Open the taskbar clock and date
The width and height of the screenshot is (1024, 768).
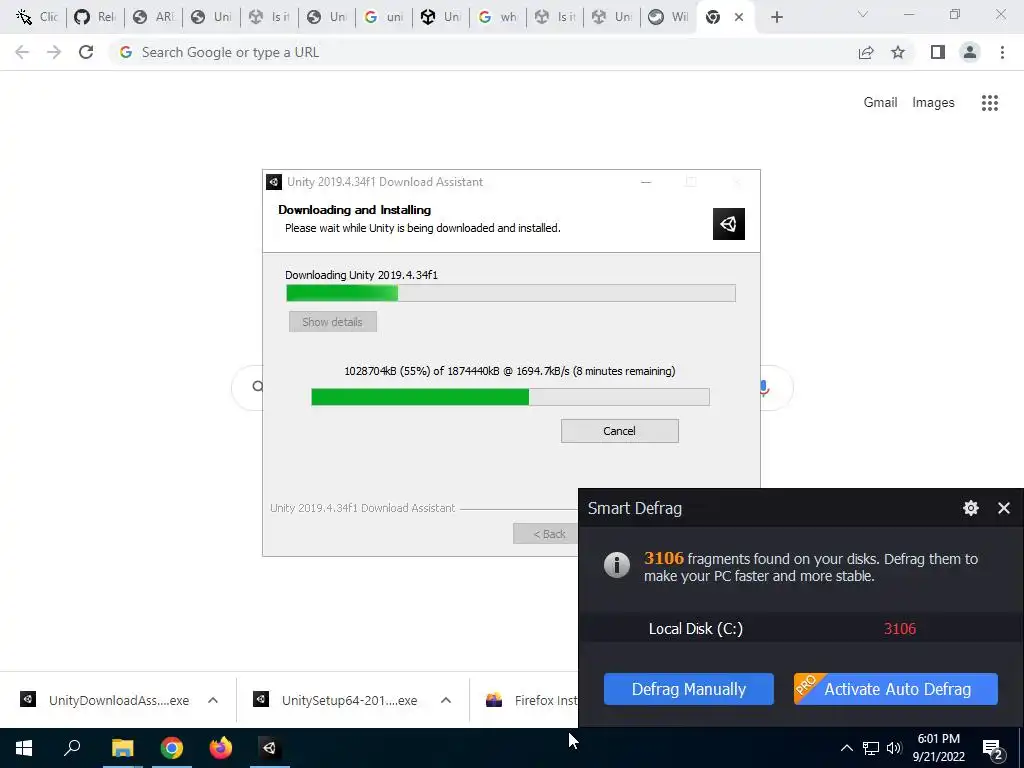[938, 748]
